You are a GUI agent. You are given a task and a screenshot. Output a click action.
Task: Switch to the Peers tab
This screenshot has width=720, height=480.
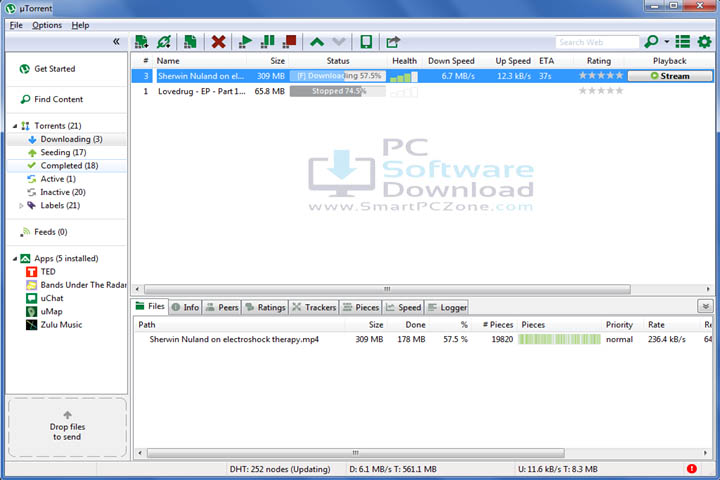(x=222, y=307)
